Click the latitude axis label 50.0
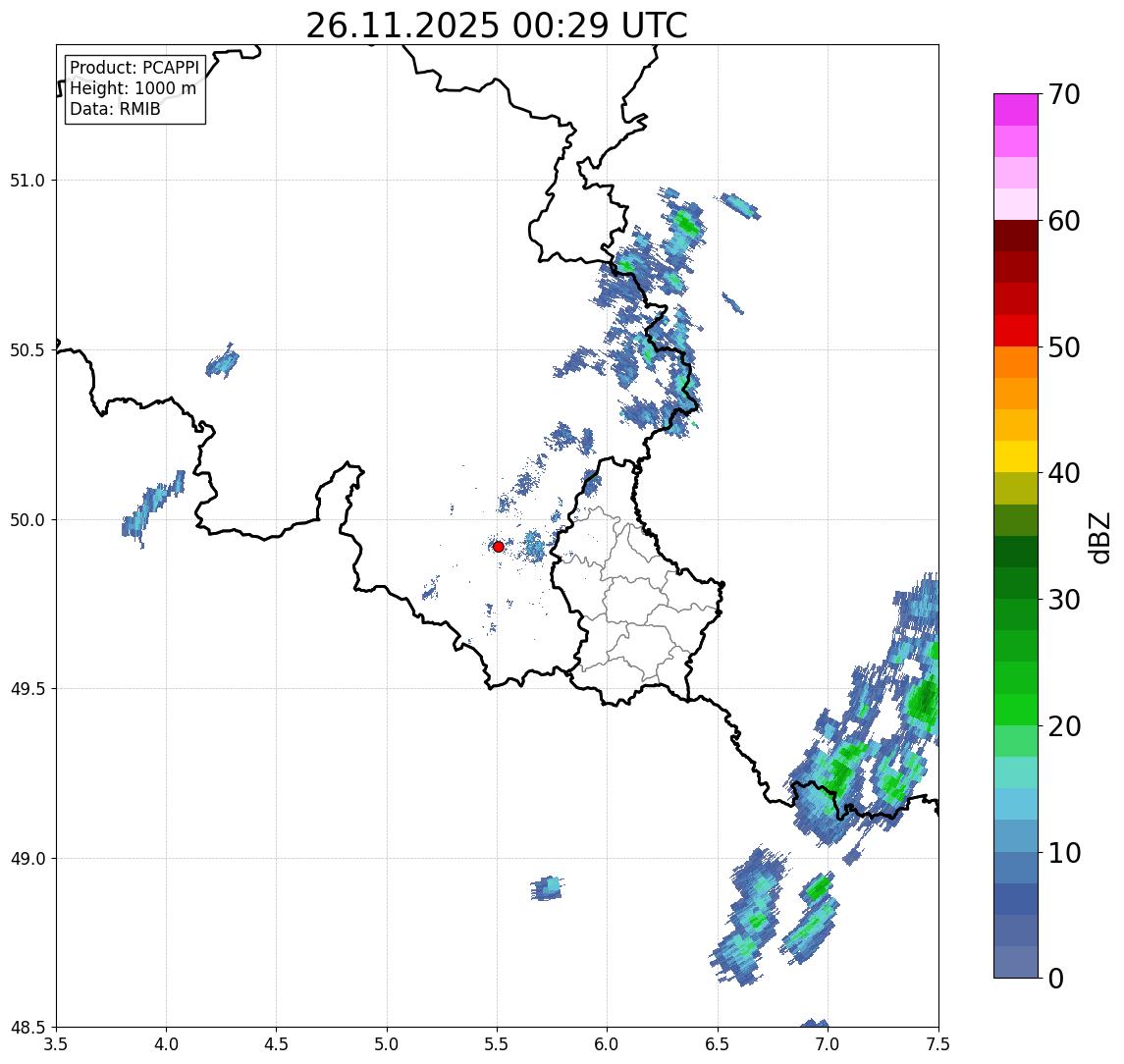 (27, 520)
